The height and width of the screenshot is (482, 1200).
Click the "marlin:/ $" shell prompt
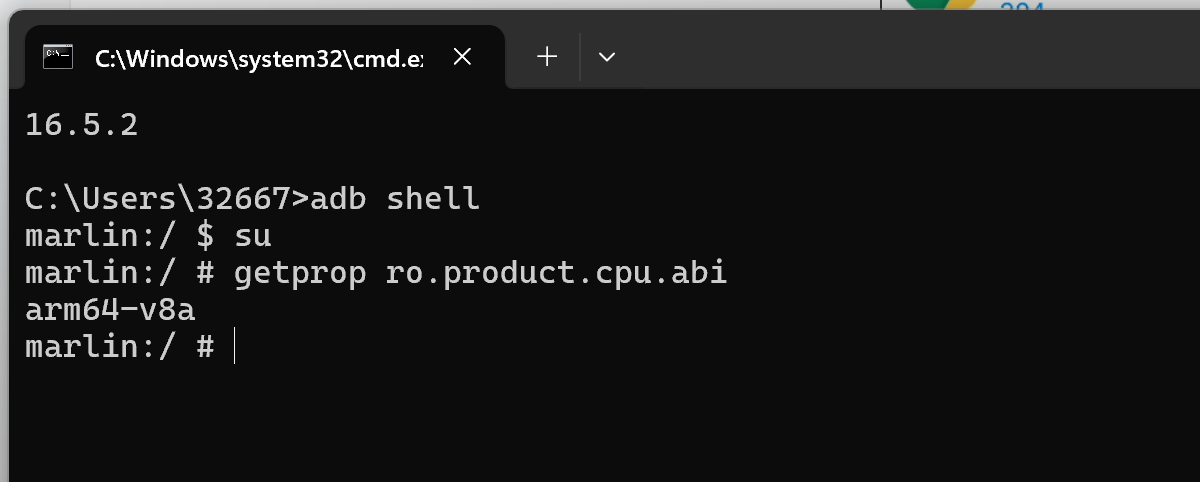[x=119, y=236]
